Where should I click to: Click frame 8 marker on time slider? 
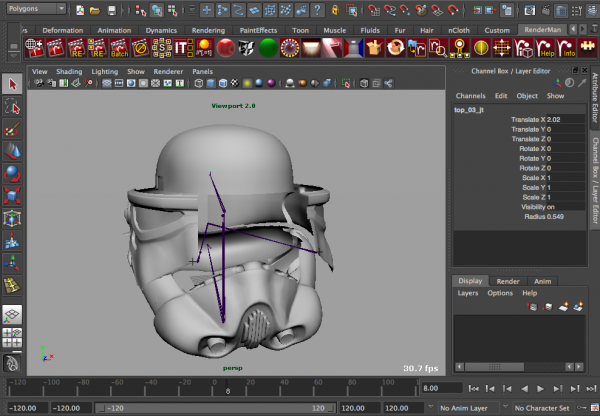coord(228,389)
